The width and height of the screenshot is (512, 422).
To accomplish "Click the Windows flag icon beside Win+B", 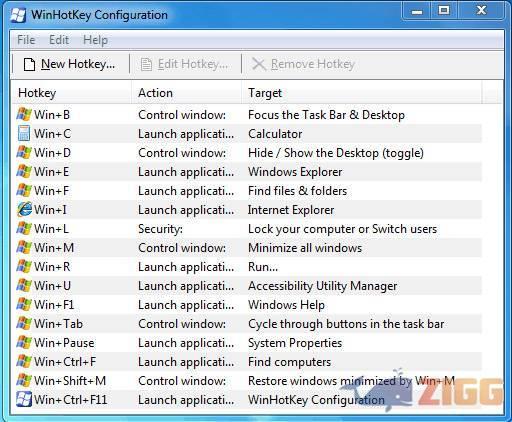I will click(x=24, y=114).
